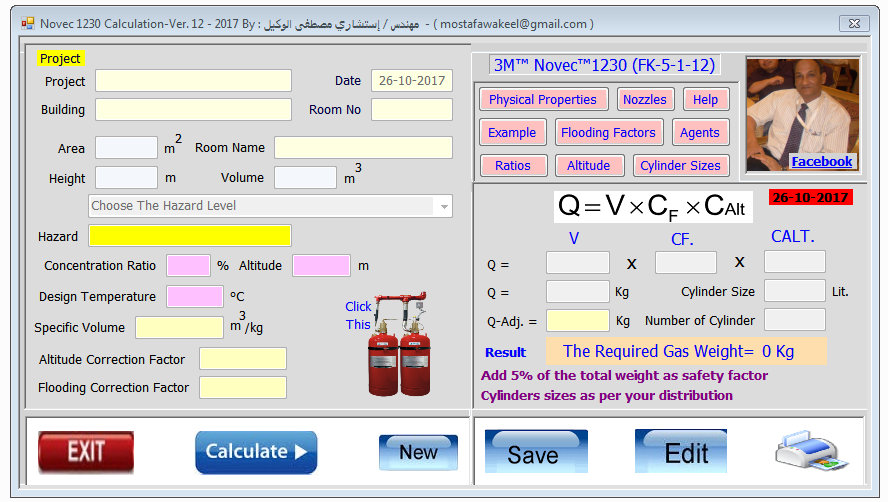Start a New calculation
888x502 pixels.
tap(419, 452)
